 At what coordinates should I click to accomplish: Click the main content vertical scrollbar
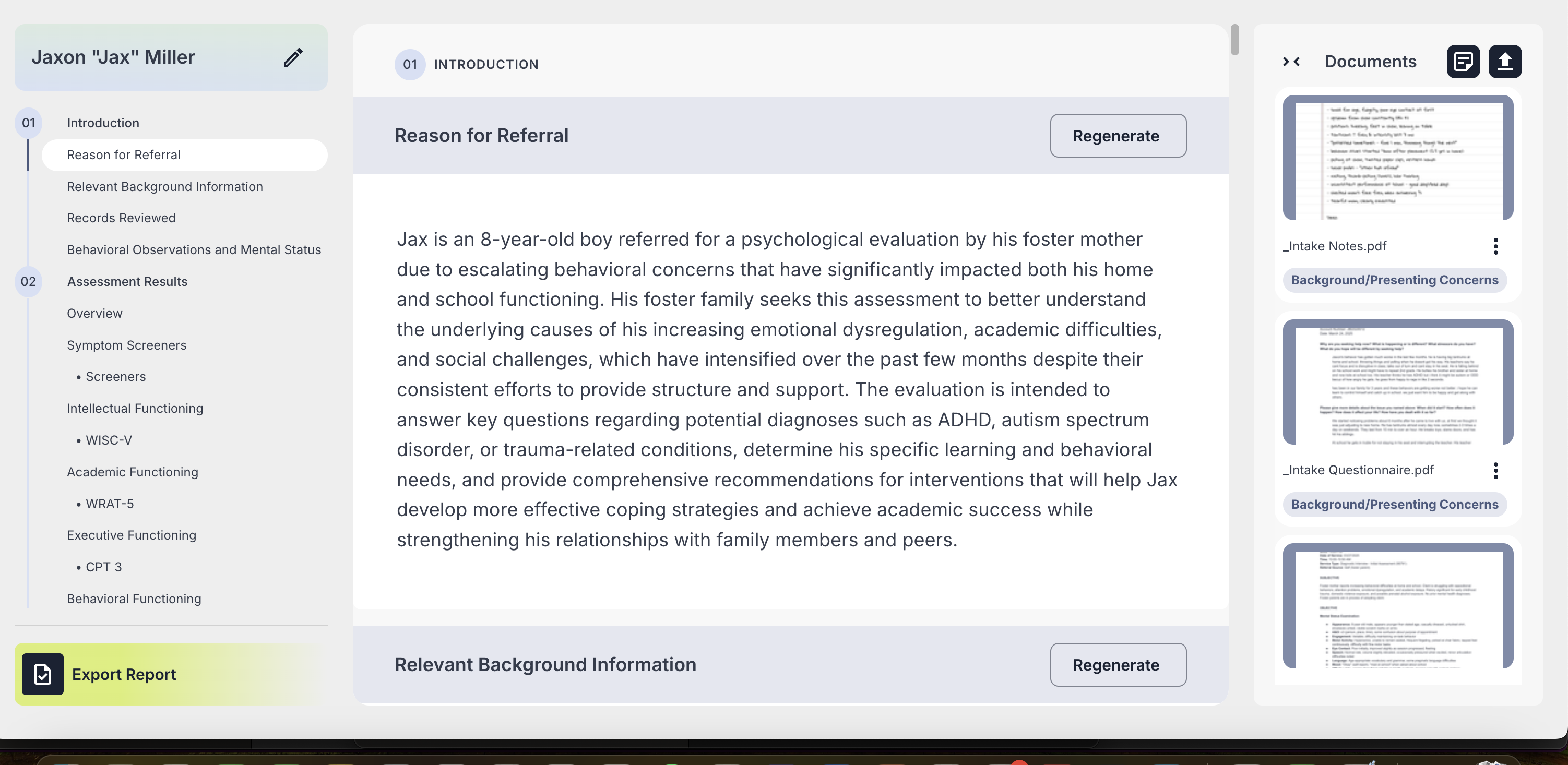coord(1234,40)
